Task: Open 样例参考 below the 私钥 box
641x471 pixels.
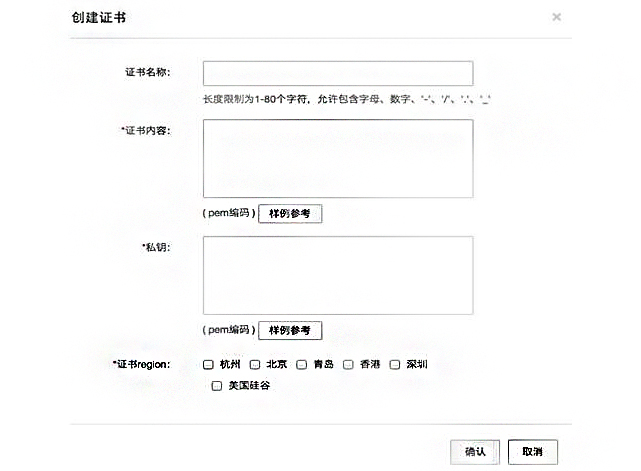Action: (x=290, y=330)
